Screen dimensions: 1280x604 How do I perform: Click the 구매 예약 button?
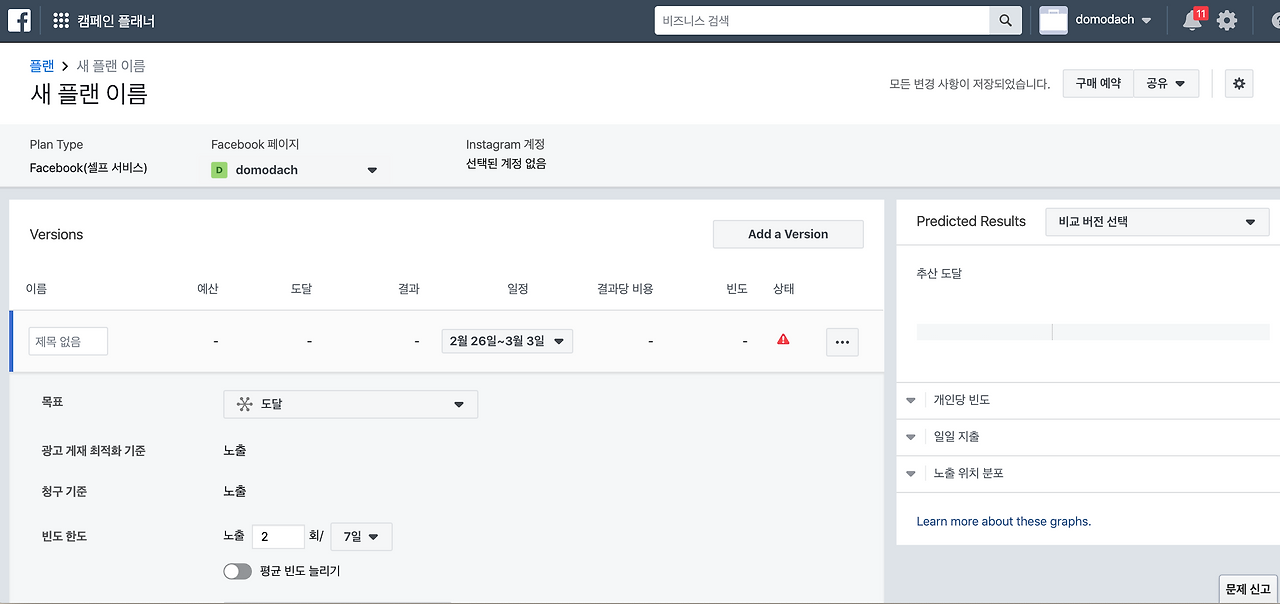[x=1098, y=84]
